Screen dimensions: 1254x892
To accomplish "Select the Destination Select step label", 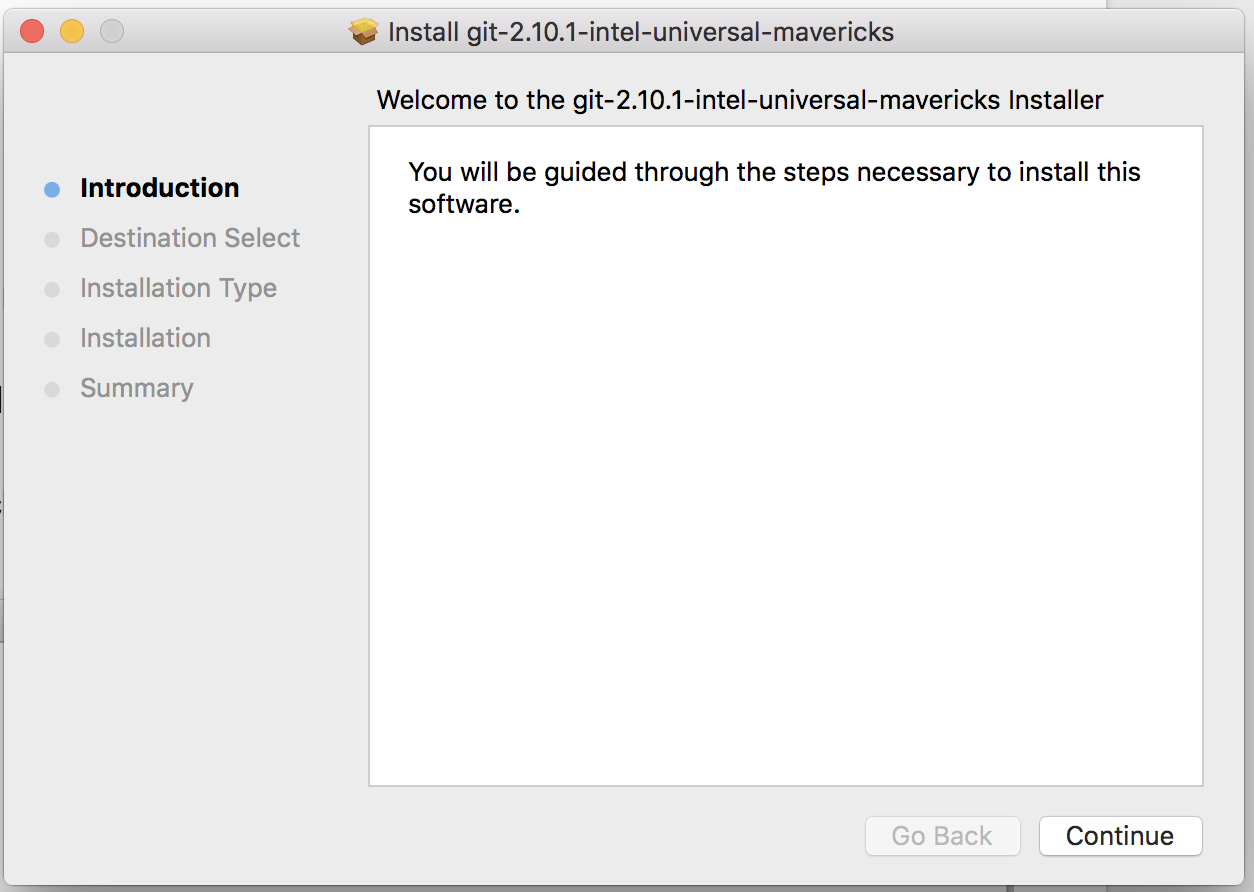I will [x=190, y=238].
